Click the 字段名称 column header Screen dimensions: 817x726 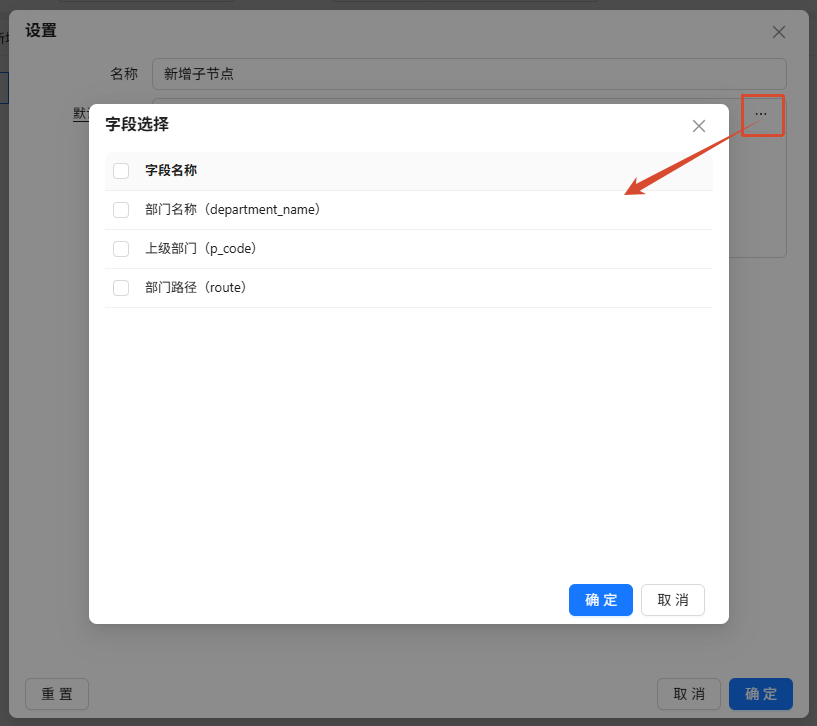(171, 170)
